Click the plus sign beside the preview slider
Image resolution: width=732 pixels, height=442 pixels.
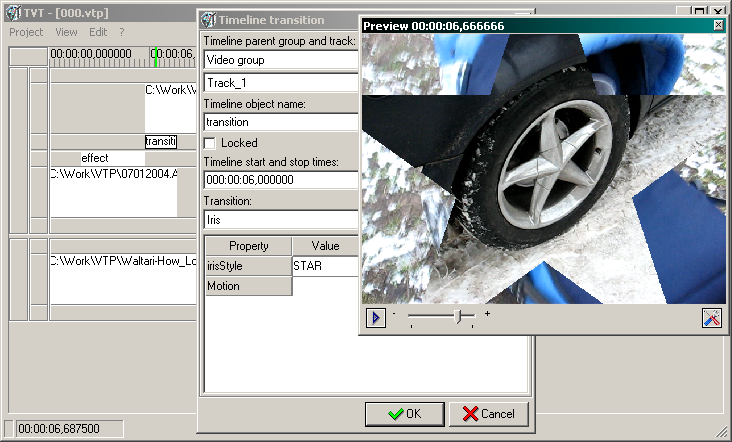click(487, 314)
